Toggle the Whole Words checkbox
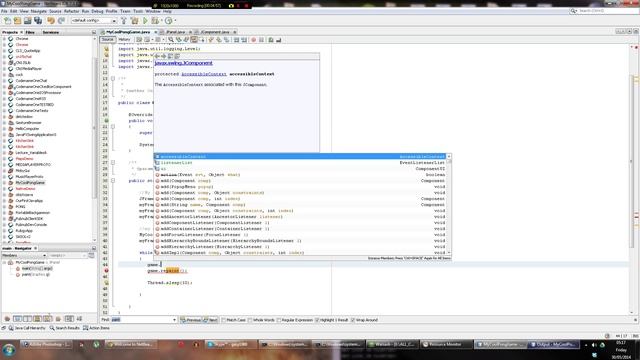This screenshot has width=640, height=360. tap(250, 320)
